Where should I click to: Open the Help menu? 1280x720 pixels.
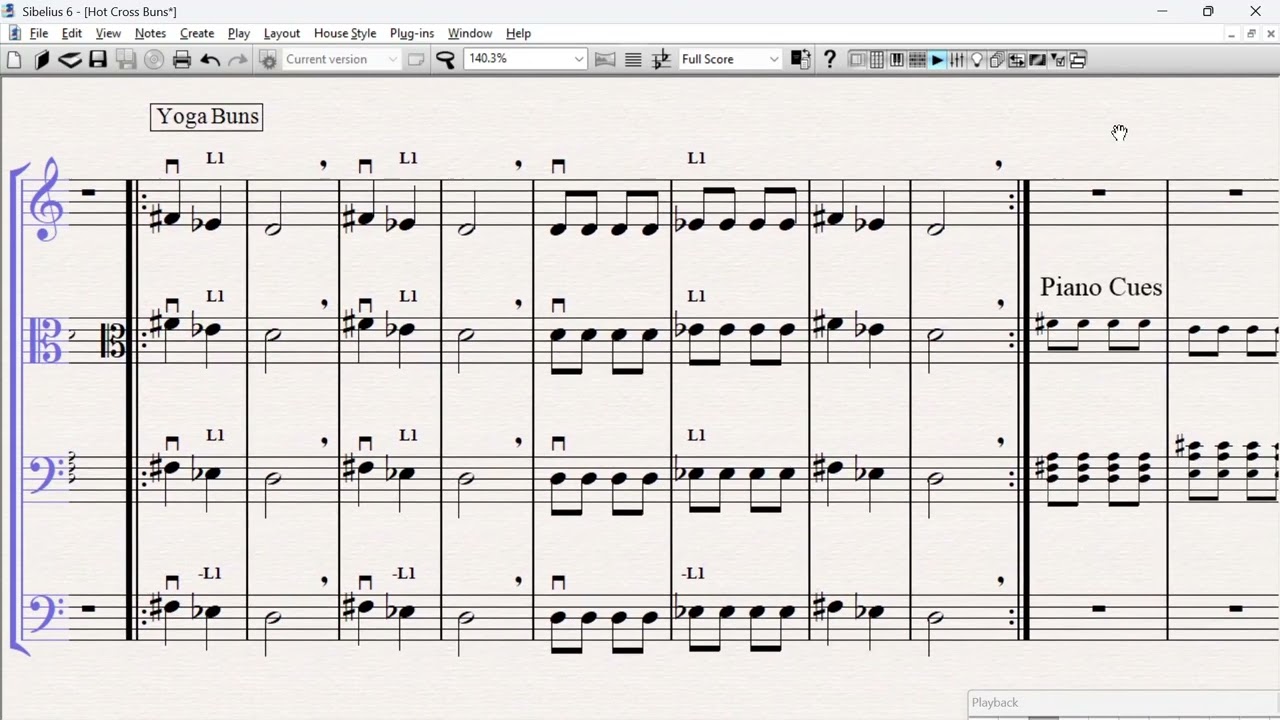pyautogui.click(x=518, y=33)
